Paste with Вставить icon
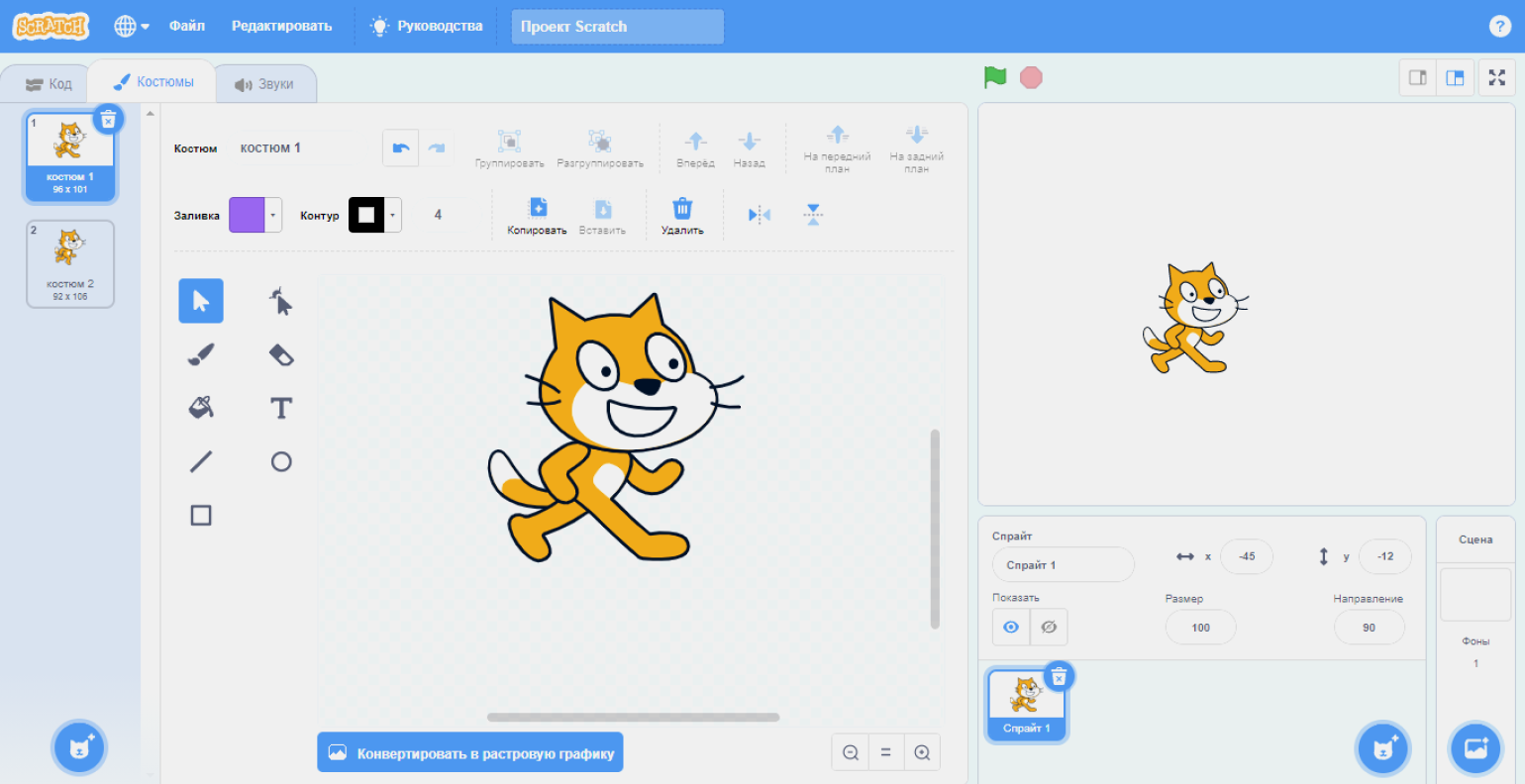Image resolution: width=1525 pixels, height=784 pixels. point(602,216)
